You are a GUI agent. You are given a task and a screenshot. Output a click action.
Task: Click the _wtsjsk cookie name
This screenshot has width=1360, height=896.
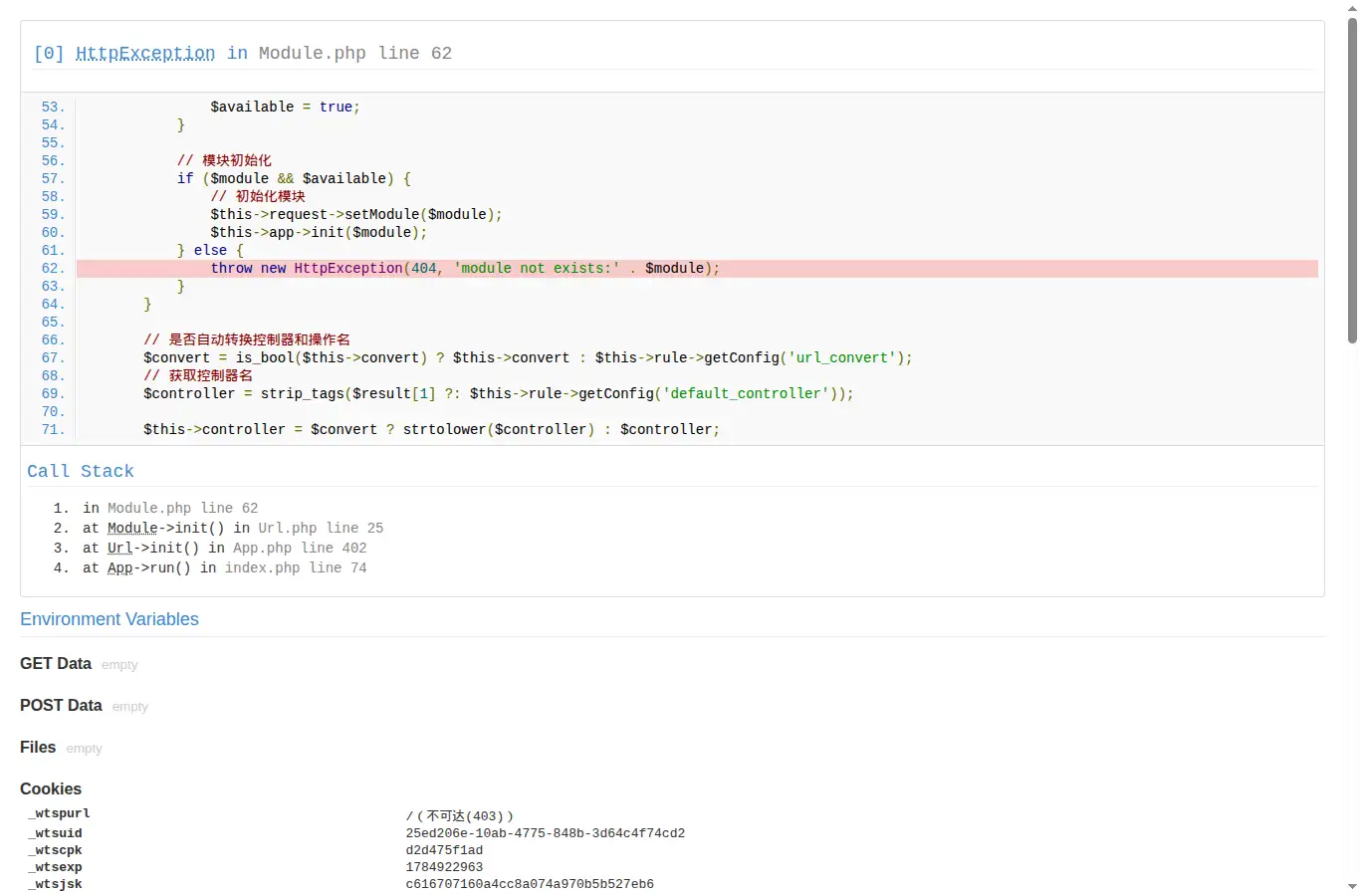coord(55,884)
